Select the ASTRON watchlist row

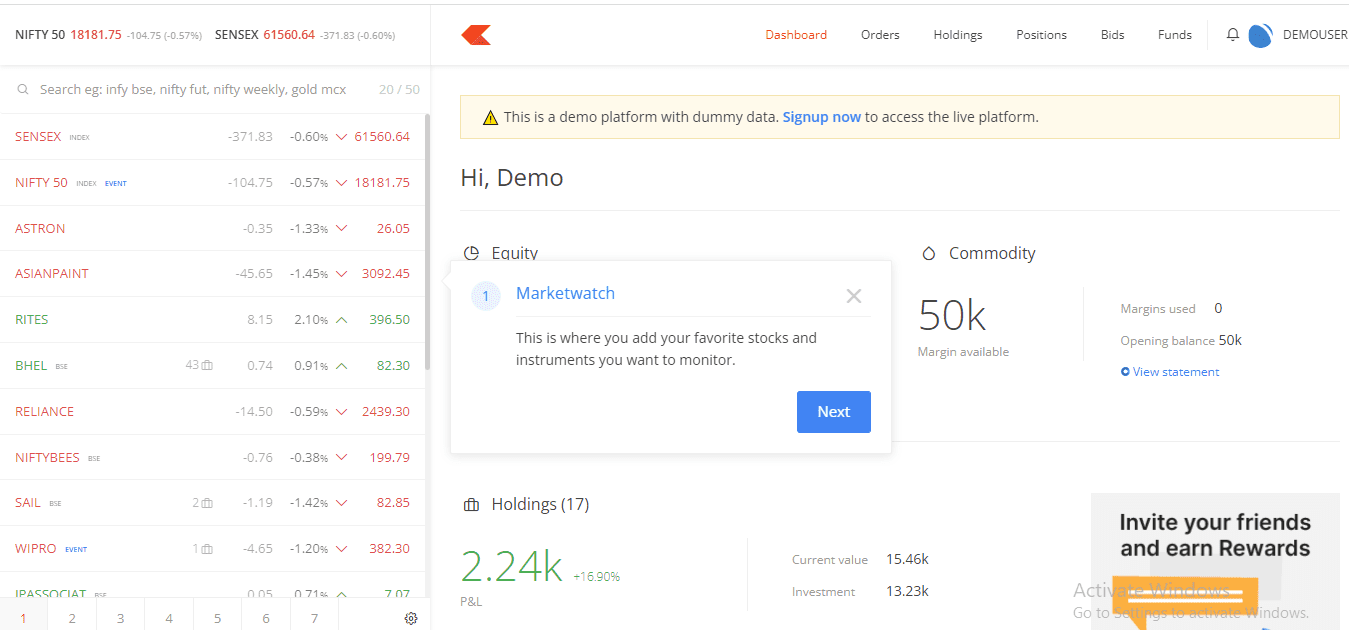click(212, 229)
